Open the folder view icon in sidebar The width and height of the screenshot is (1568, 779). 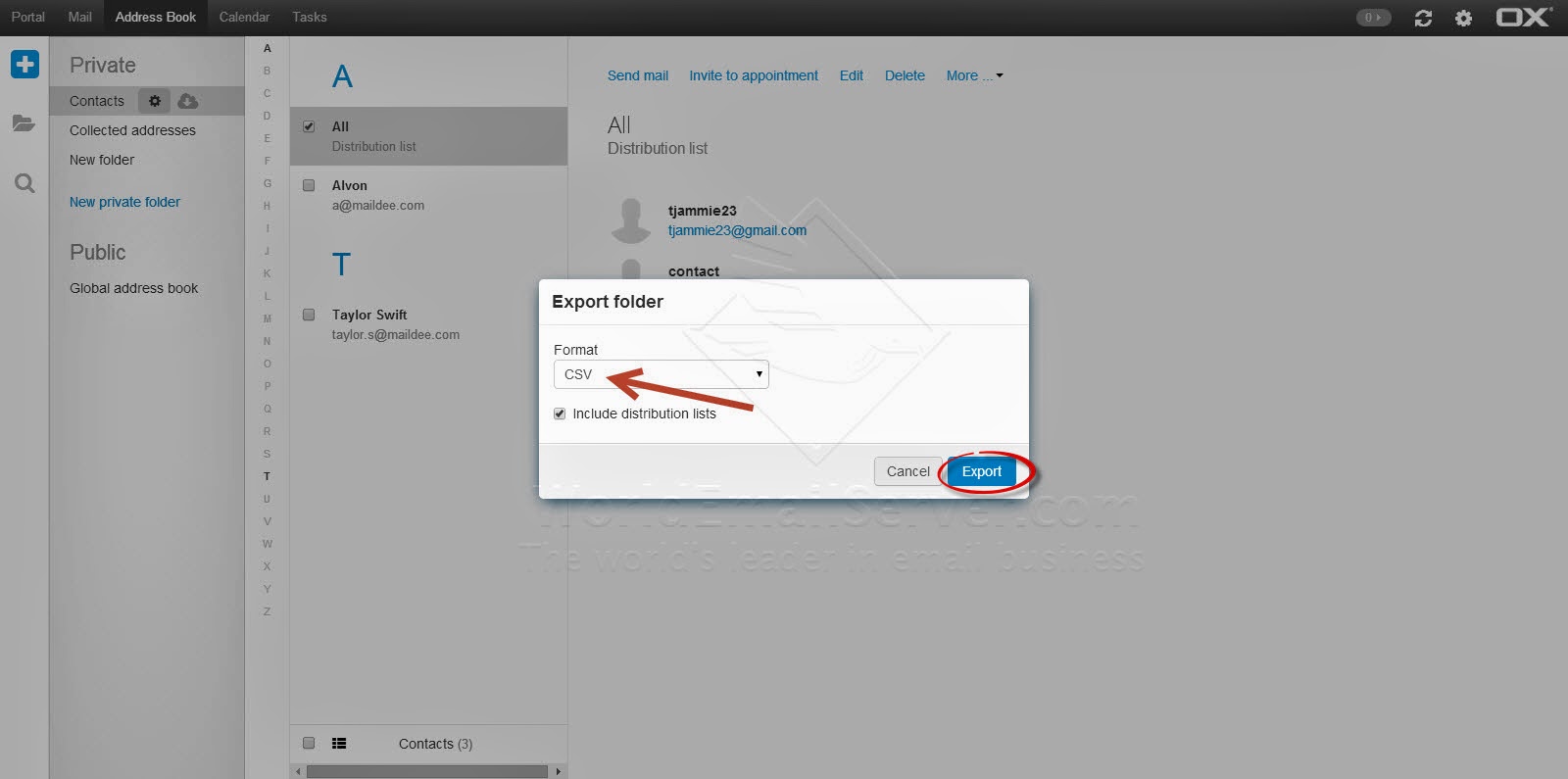pos(24,123)
